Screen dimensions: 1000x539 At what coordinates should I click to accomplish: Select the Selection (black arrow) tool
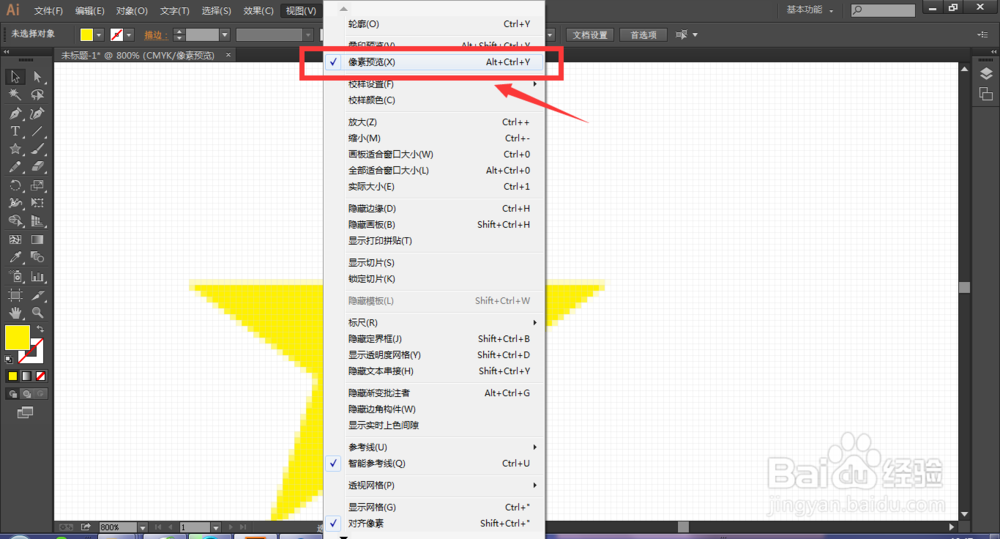(15, 77)
